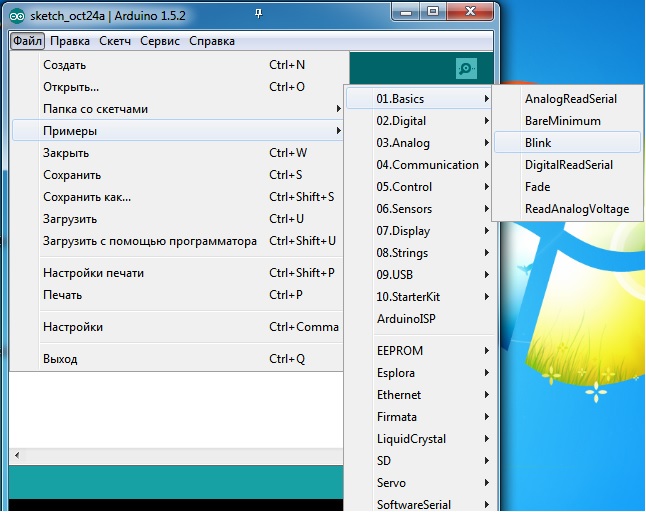Choose AnalogReadSerial from Basics examples
The height and width of the screenshot is (512, 646).
570,99
